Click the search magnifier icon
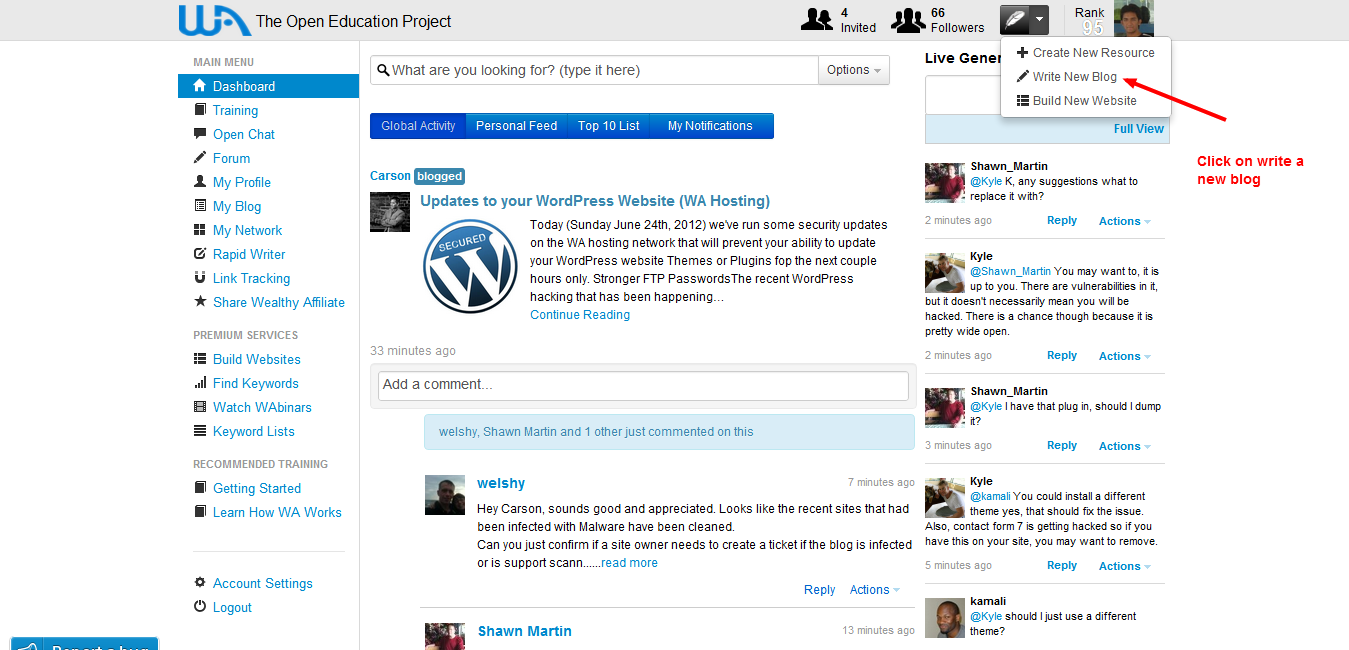The width and height of the screenshot is (1349, 650). 383,70
